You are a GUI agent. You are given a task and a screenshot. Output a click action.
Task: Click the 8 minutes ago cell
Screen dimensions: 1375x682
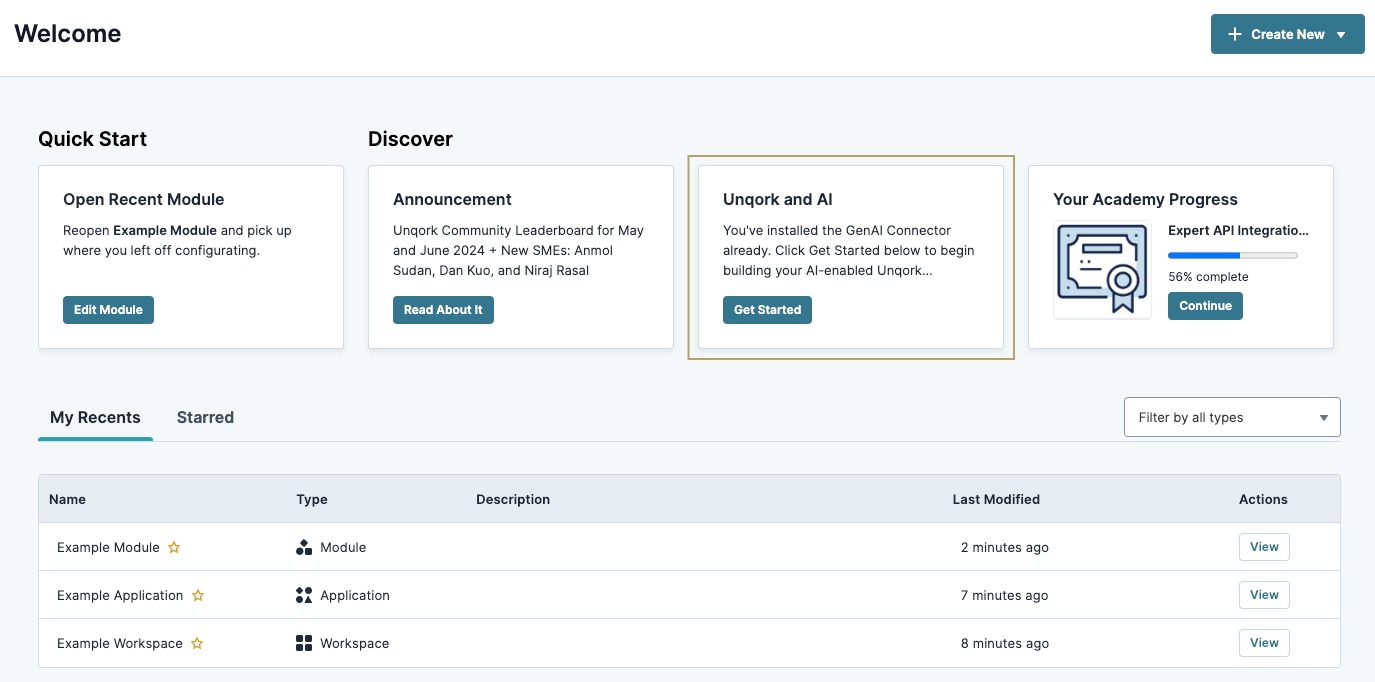point(1005,643)
